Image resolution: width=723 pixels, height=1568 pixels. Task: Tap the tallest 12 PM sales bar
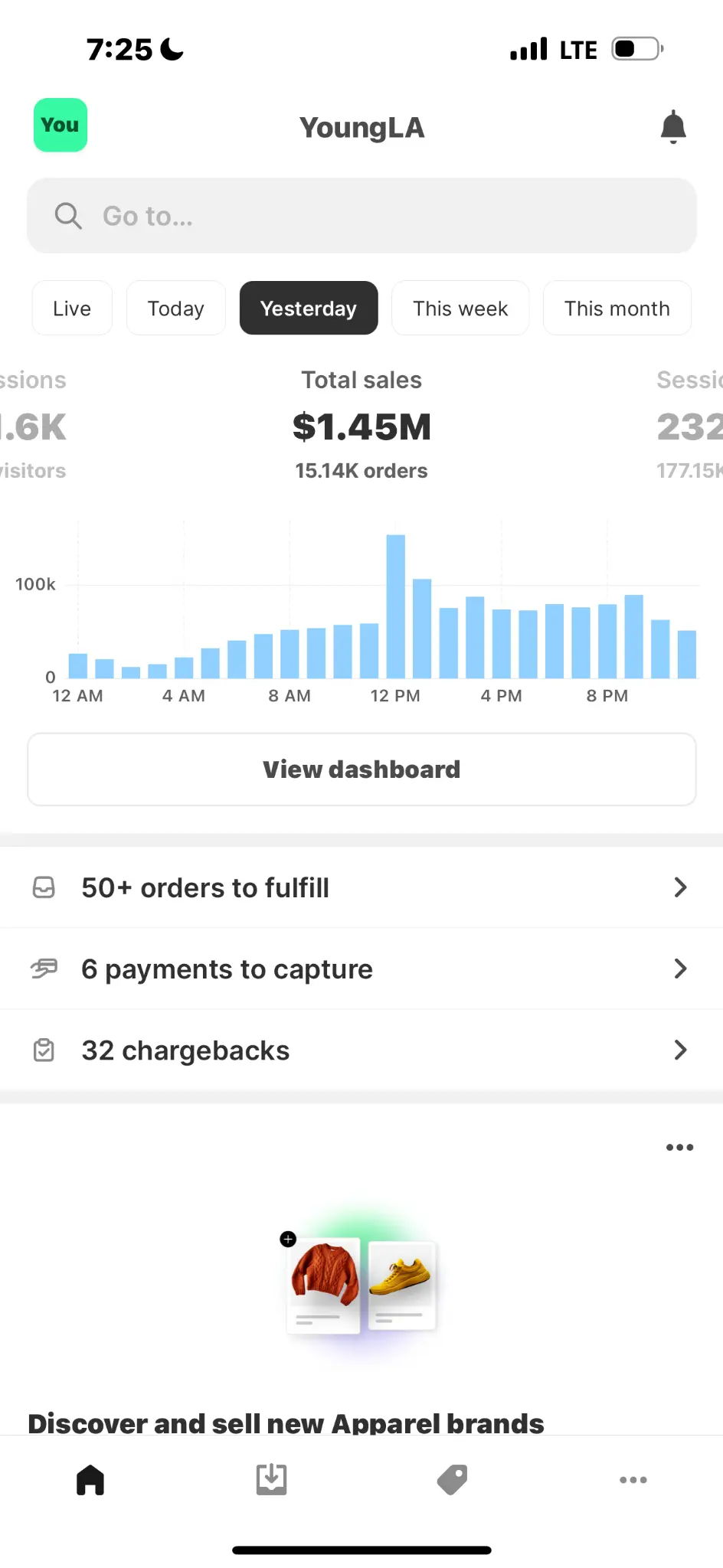click(x=396, y=606)
